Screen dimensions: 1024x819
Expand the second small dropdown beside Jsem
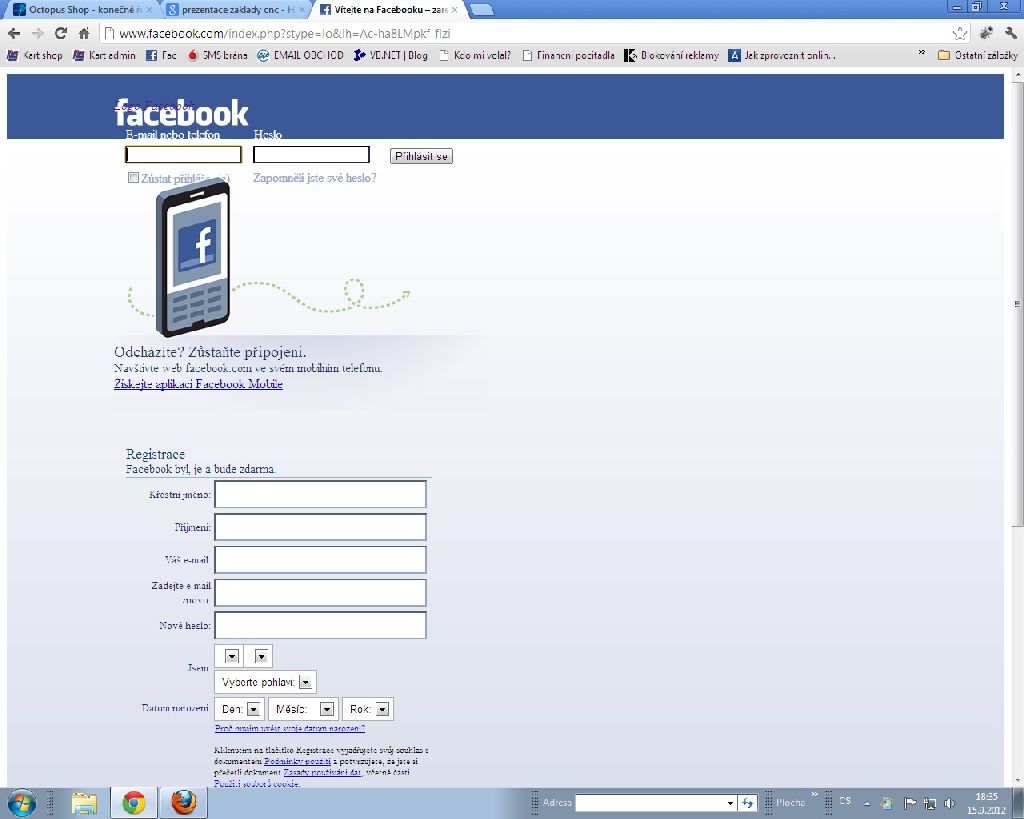coord(261,656)
